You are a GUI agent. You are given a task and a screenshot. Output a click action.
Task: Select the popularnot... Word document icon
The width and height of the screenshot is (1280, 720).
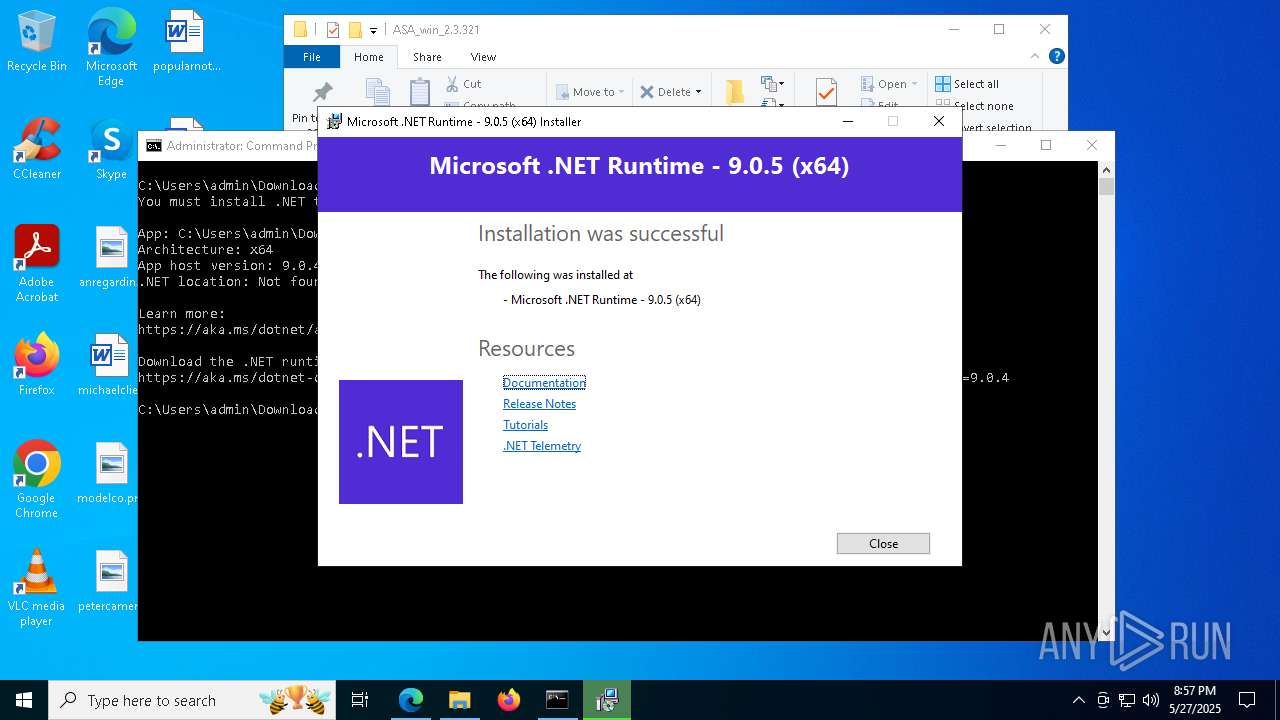[x=185, y=42]
